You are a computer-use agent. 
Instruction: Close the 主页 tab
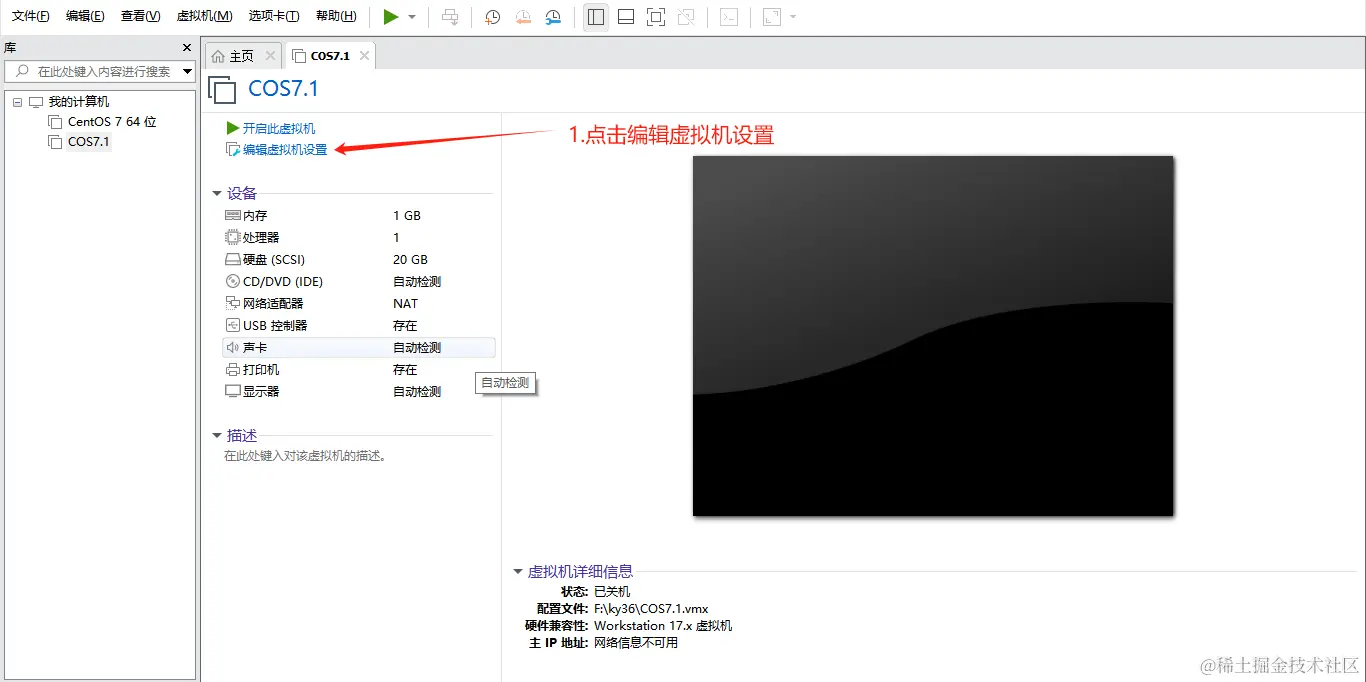270,56
